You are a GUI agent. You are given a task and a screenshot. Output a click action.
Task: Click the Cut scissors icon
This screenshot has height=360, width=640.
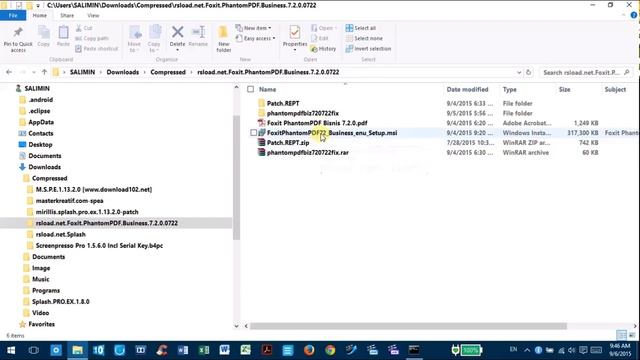click(79, 28)
